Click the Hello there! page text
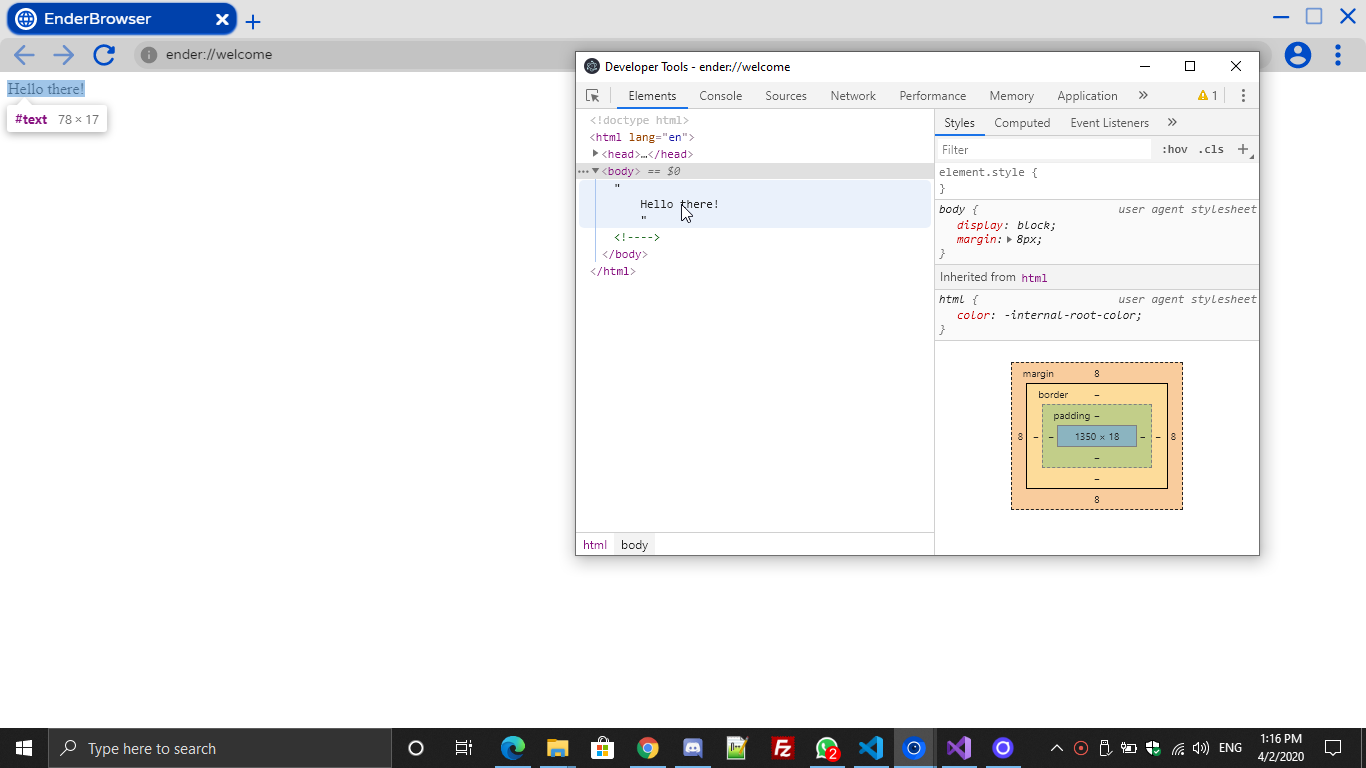 coord(46,89)
